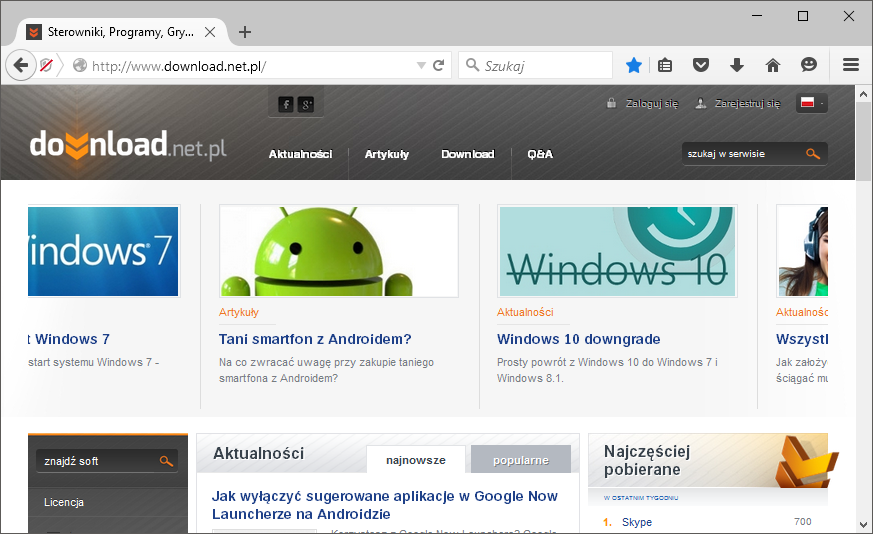Click orange magnifier in szukaj w serwisie
Image resolution: width=873 pixels, height=534 pixels.
(x=813, y=154)
